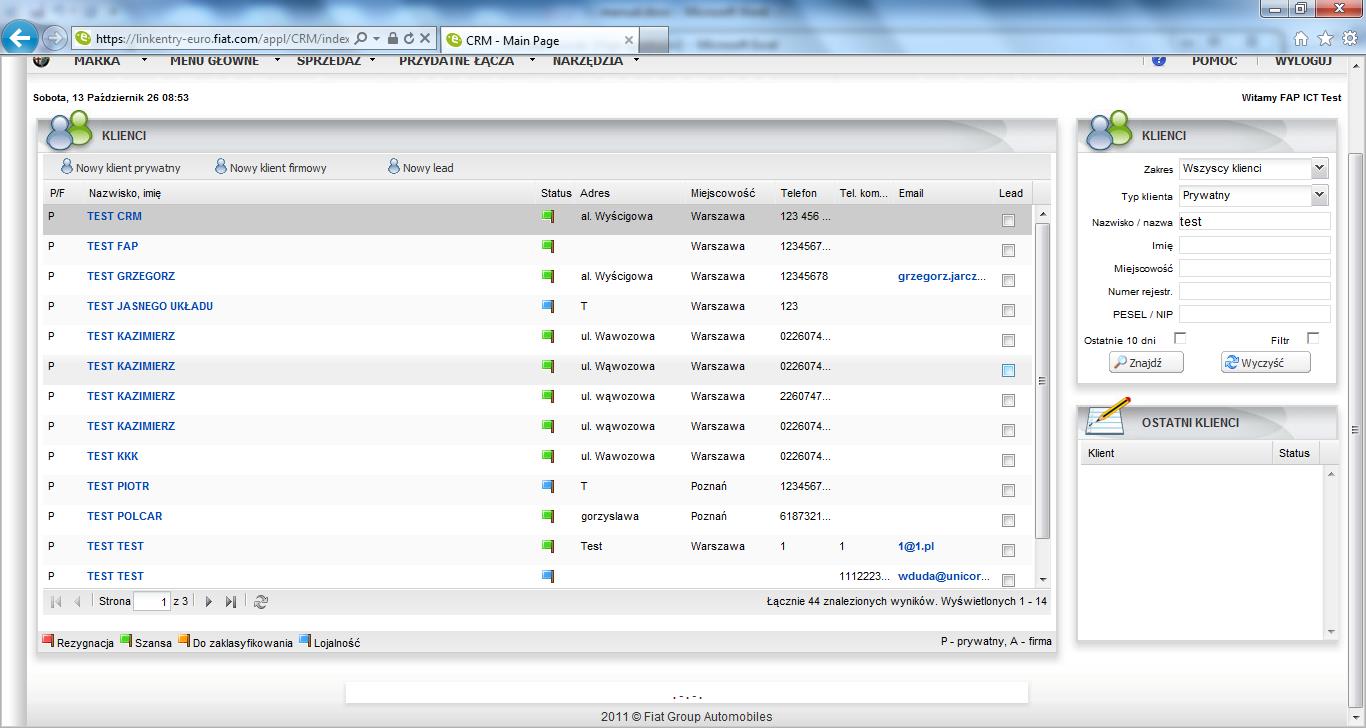The height and width of the screenshot is (728, 1366).
Task: Go to last page of results
Action: pyautogui.click(x=231, y=602)
